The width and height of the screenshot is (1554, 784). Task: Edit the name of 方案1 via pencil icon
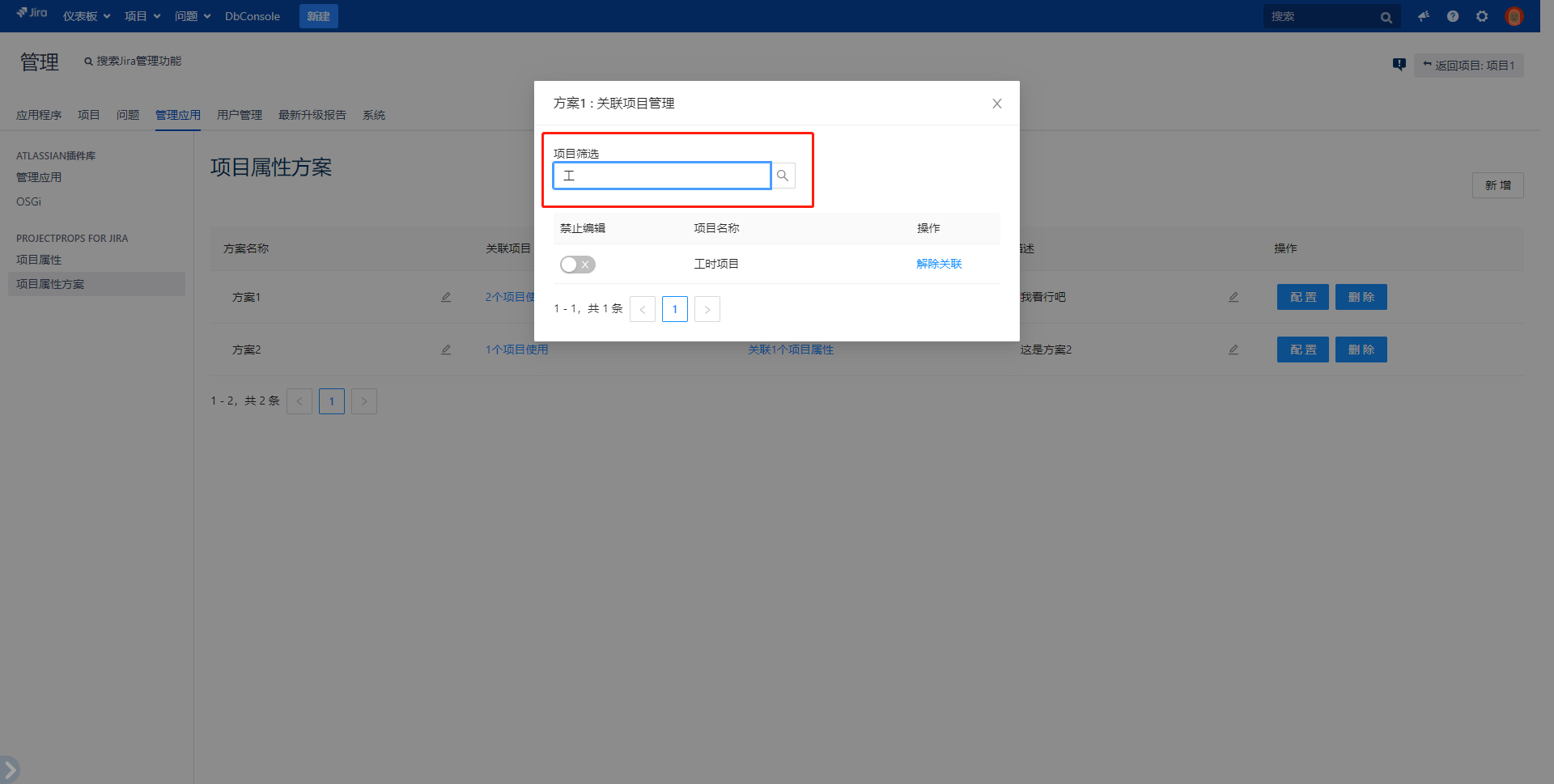(446, 297)
